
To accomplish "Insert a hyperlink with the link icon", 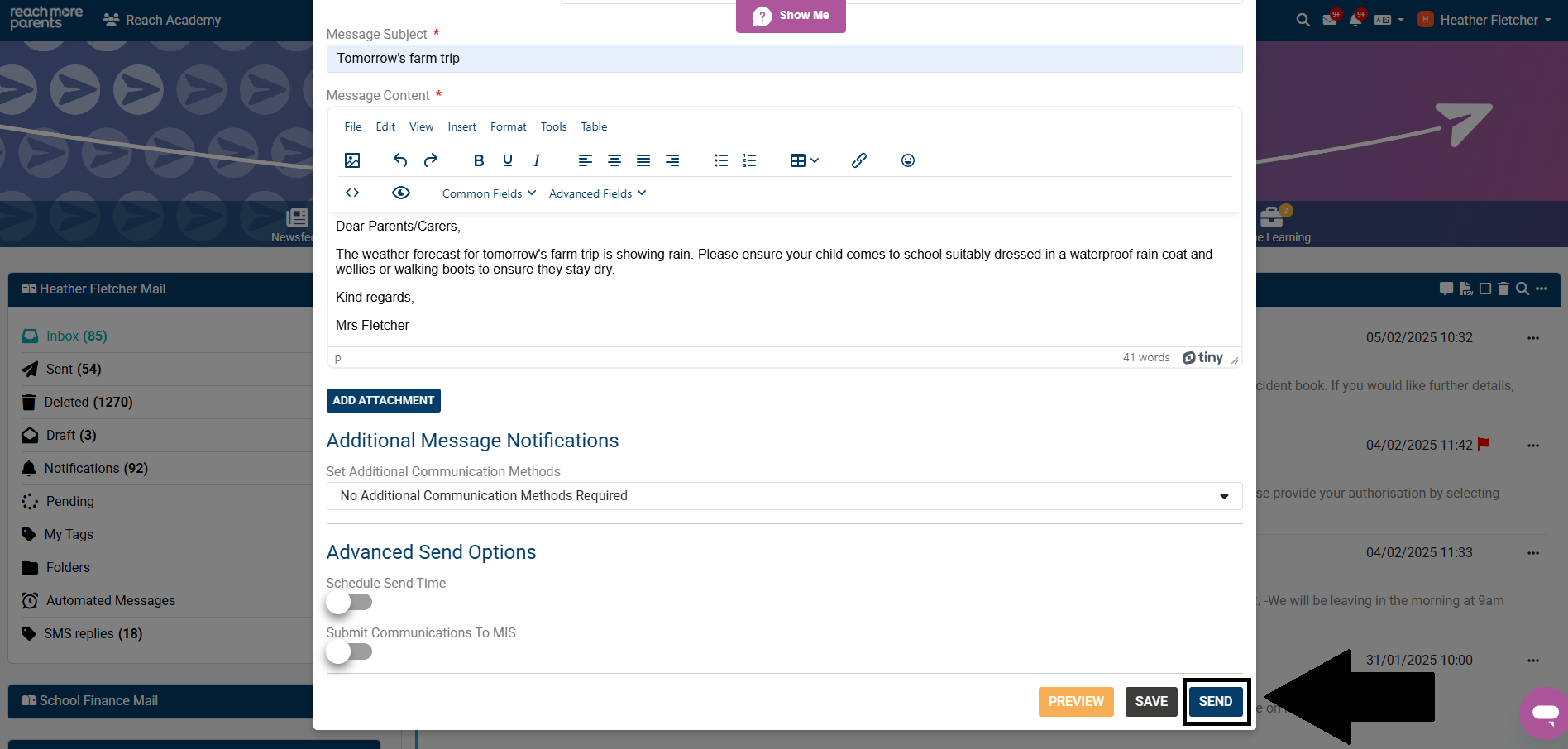I will (x=858, y=160).
